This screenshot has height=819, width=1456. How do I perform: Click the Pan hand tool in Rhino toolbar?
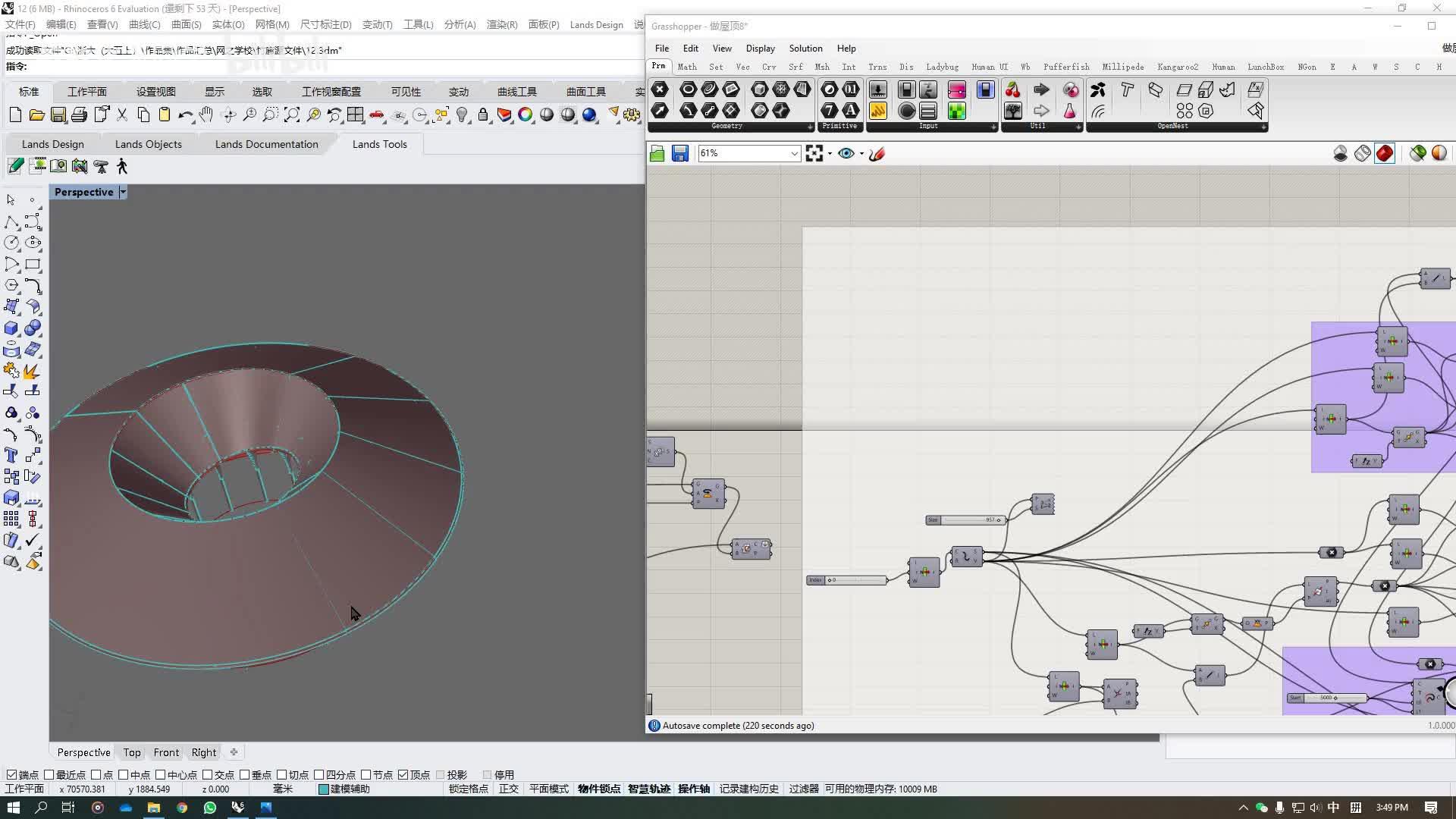pos(206,115)
